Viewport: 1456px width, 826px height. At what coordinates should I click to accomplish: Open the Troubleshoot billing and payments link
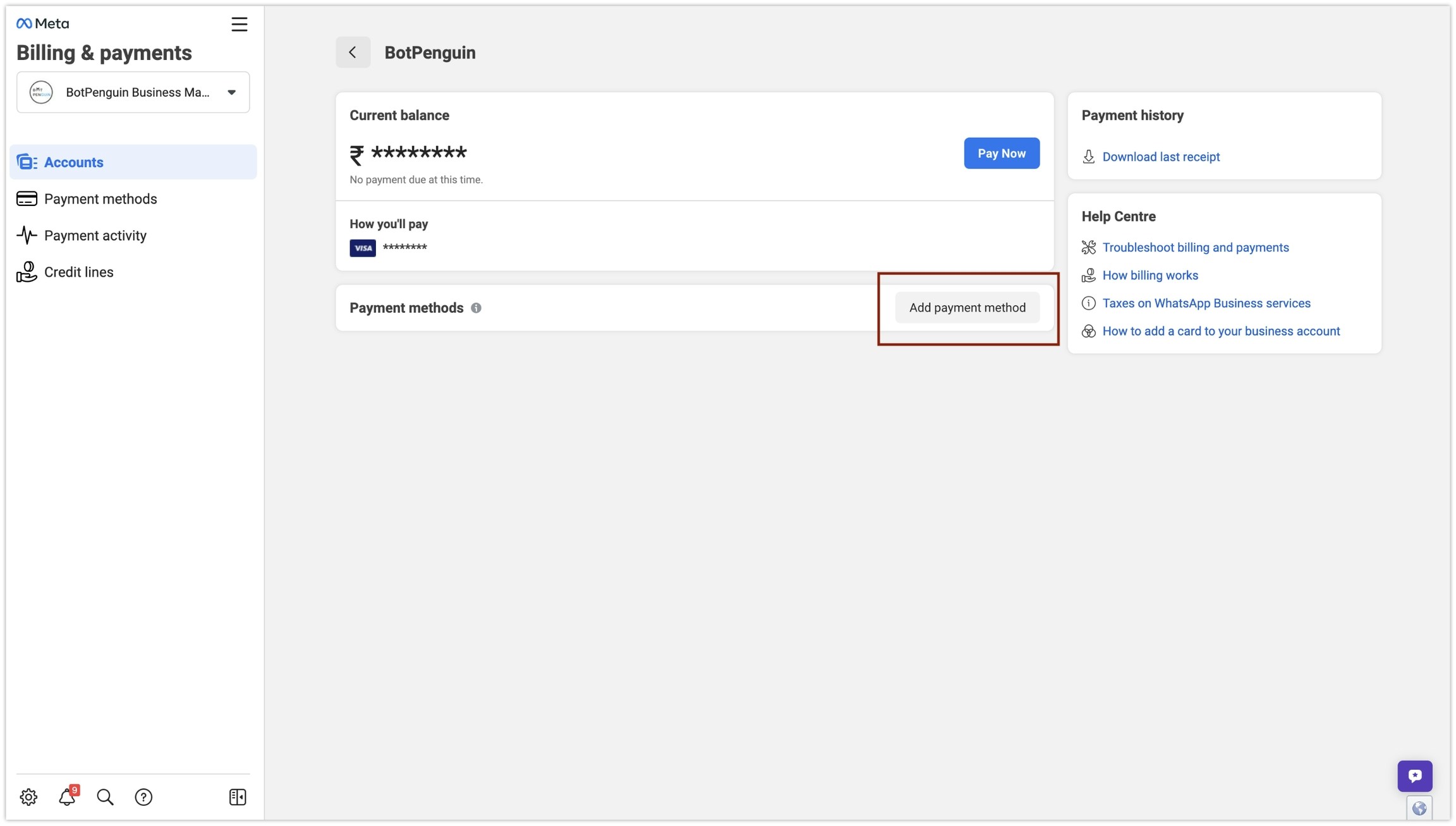tap(1195, 248)
